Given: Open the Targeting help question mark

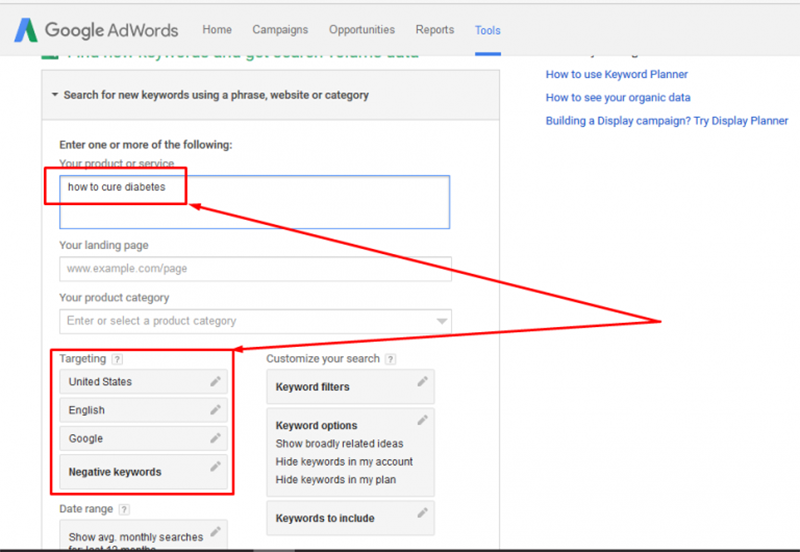Looking at the screenshot, I should tap(117, 359).
